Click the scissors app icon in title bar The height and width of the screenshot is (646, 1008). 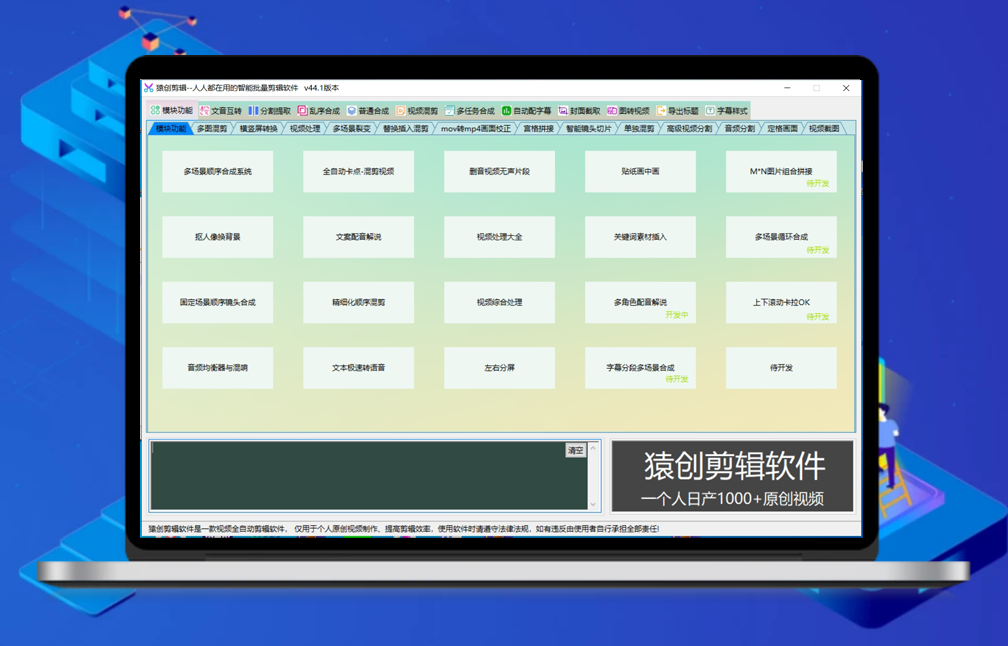[148, 87]
